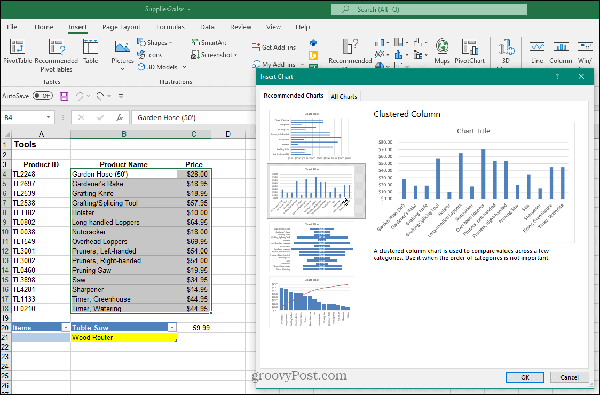The image size is (600, 395).
Task: Cancel the Insert Chart dialog
Action: pos(569,377)
